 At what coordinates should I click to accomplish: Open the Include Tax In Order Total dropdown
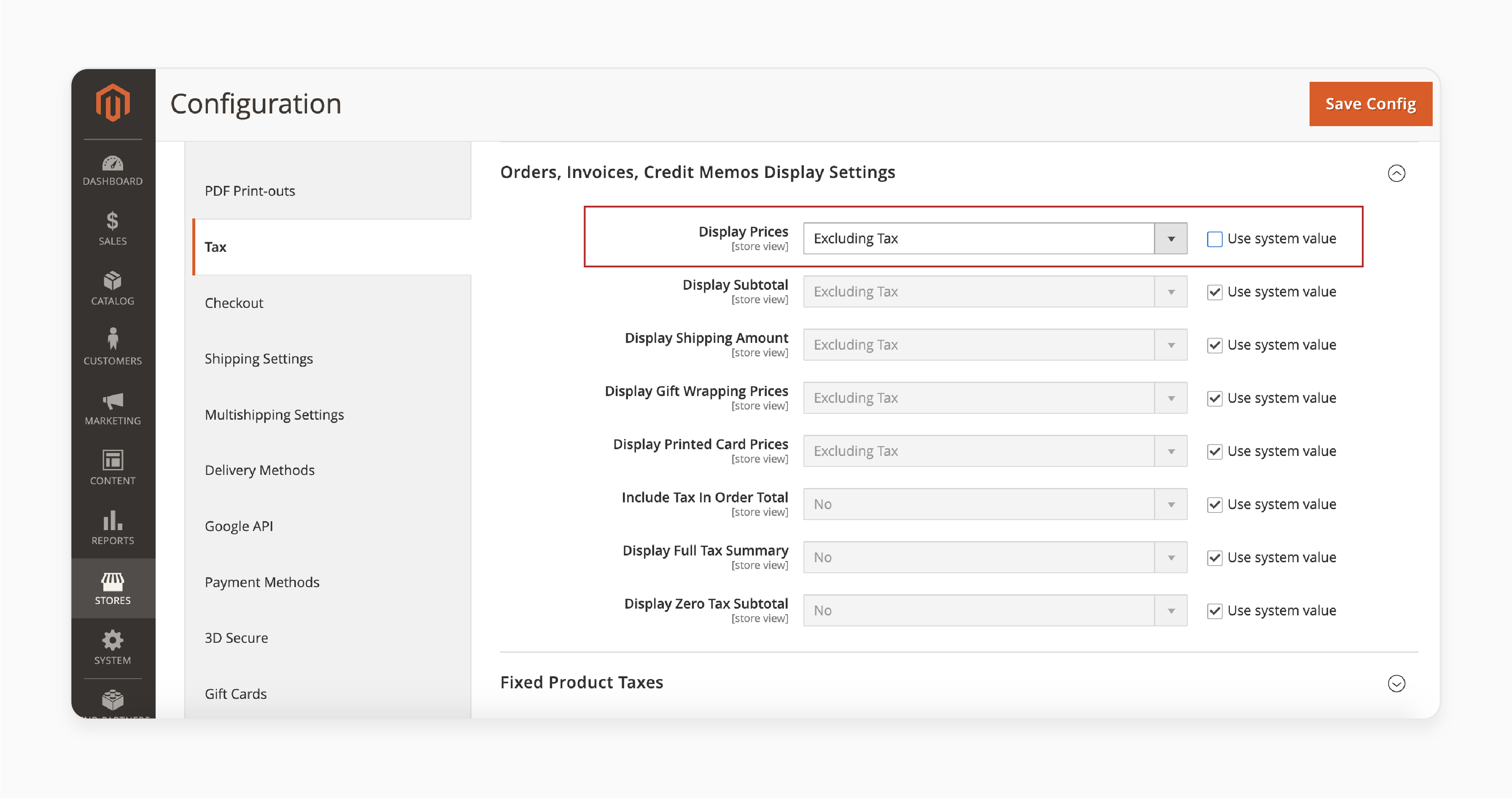(x=995, y=504)
